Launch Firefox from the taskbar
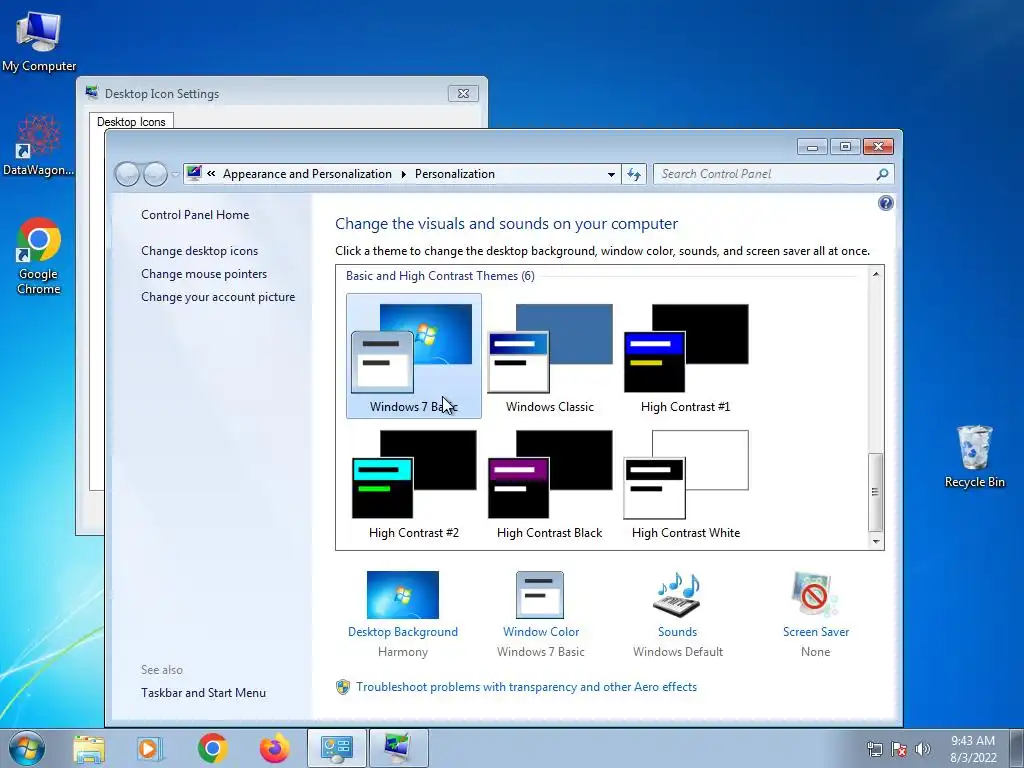The width and height of the screenshot is (1024, 768). pos(274,748)
